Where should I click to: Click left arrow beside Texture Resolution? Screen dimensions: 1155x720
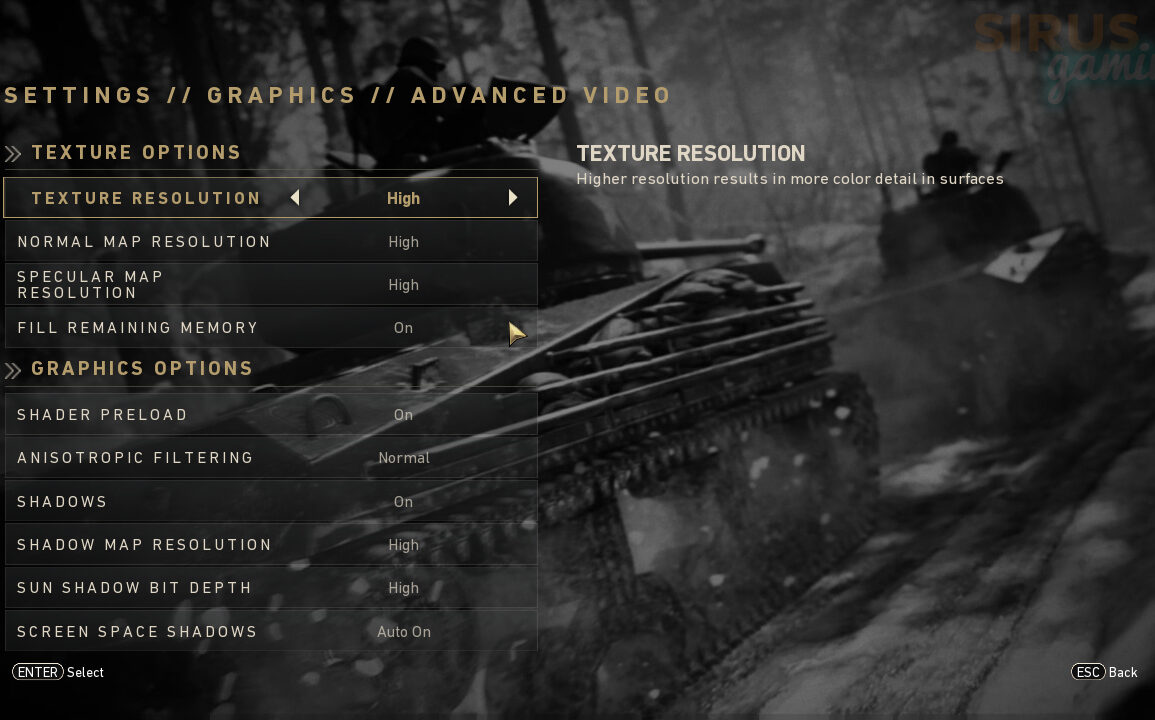point(295,198)
